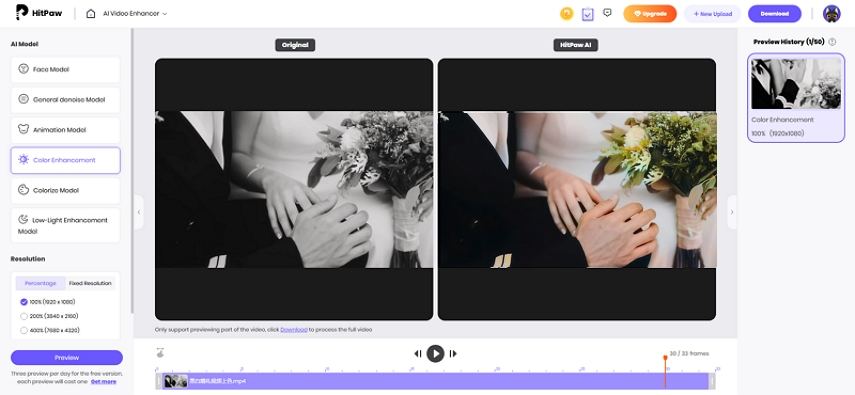Screen dimensions: 855x395
Task: Select the 200% (3840 x 2160) radio option
Action: 24,316
